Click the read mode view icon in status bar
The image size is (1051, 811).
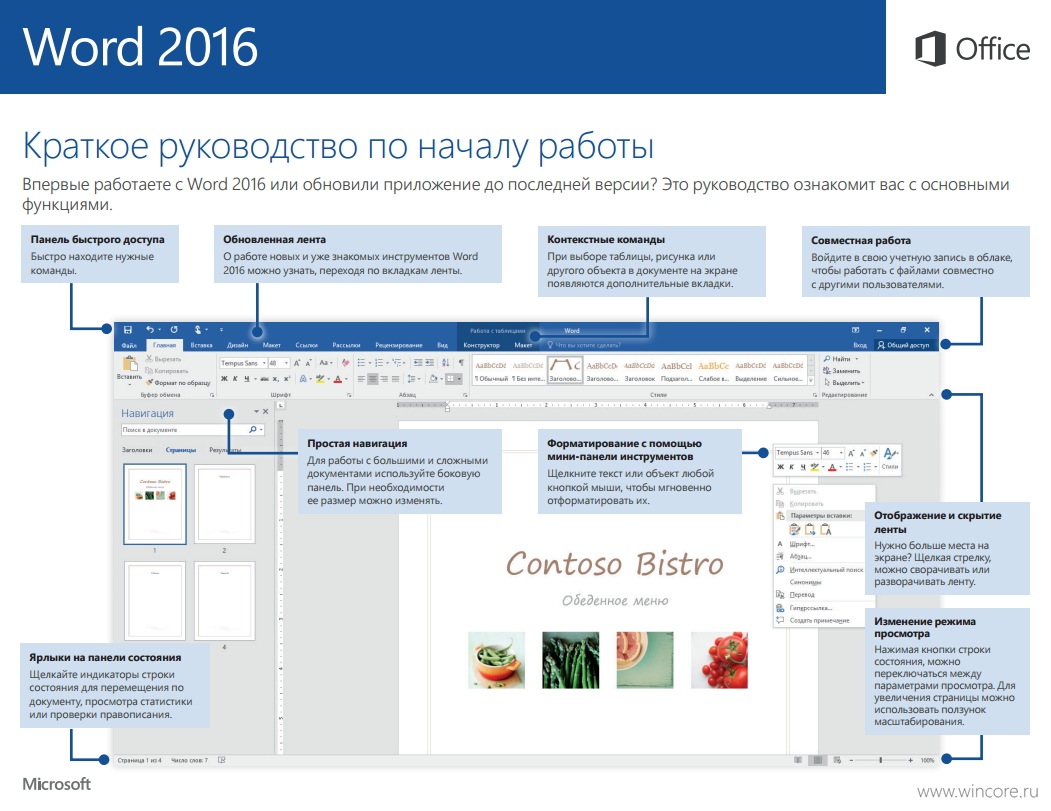[798, 760]
